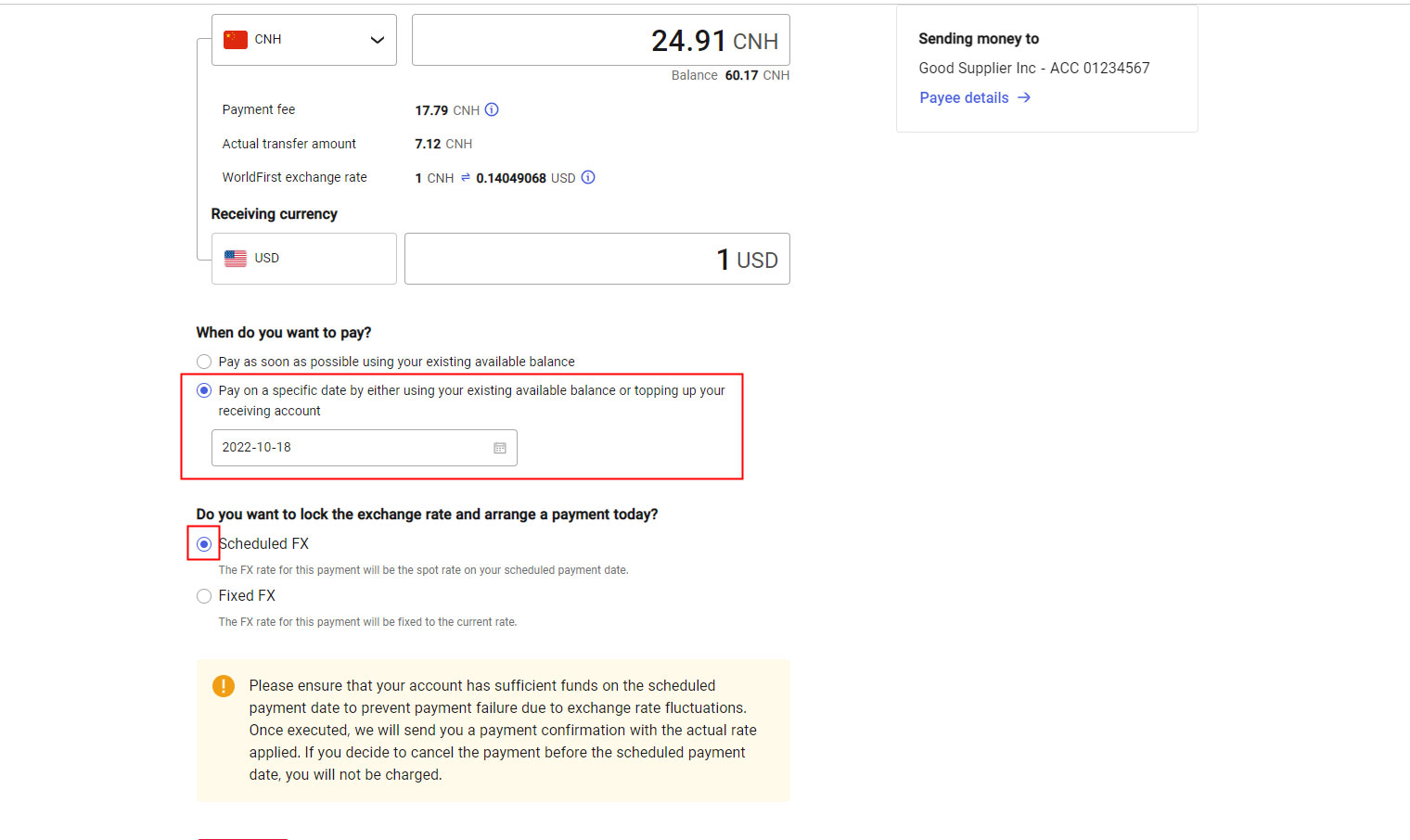Click the exchange arrows between CNH and USD rate
Screen dimensions: 1410x840
point(466,178)
